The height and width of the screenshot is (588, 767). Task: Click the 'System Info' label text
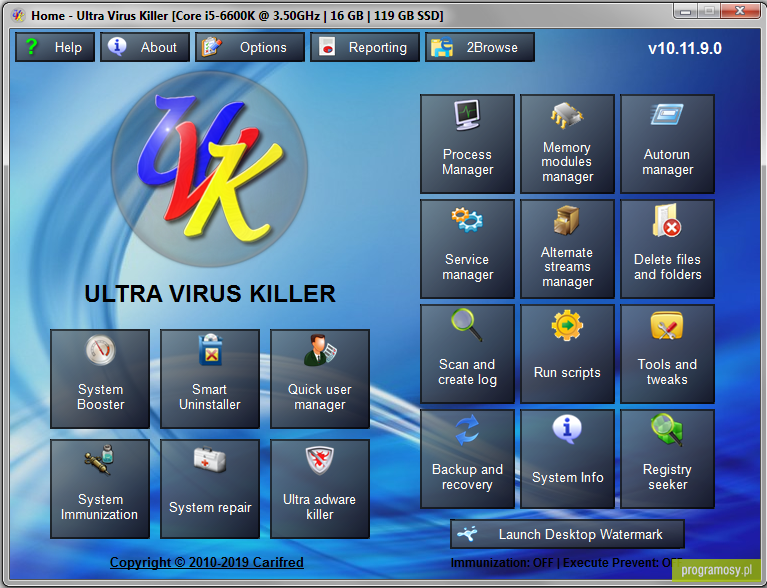(x=567, y=477)
